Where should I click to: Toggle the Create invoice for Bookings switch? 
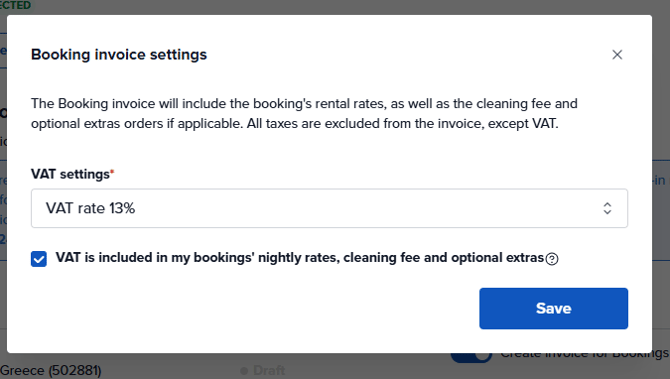point(471,357)
